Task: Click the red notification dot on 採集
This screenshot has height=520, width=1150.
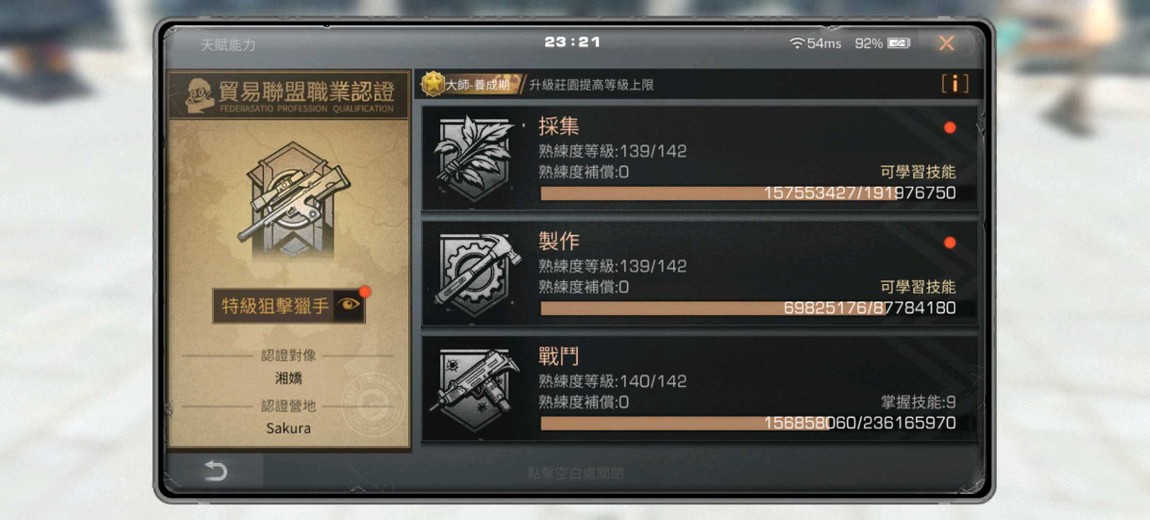Action: point(950,128)
